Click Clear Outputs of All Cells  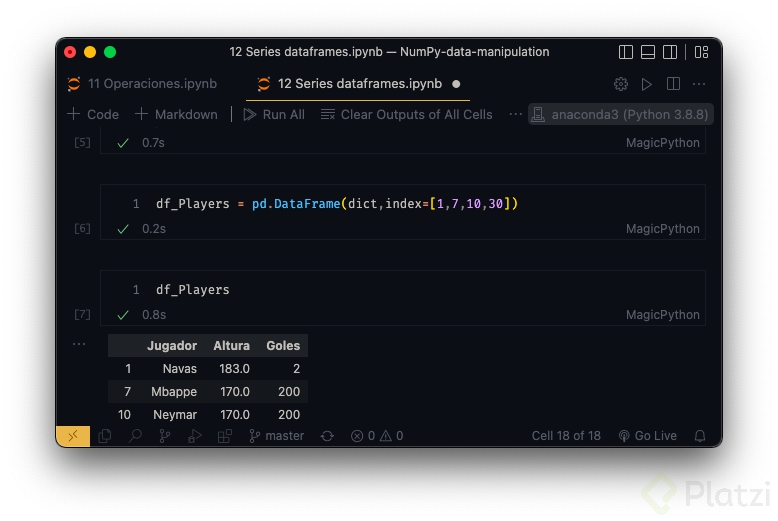tap(406, 114)
